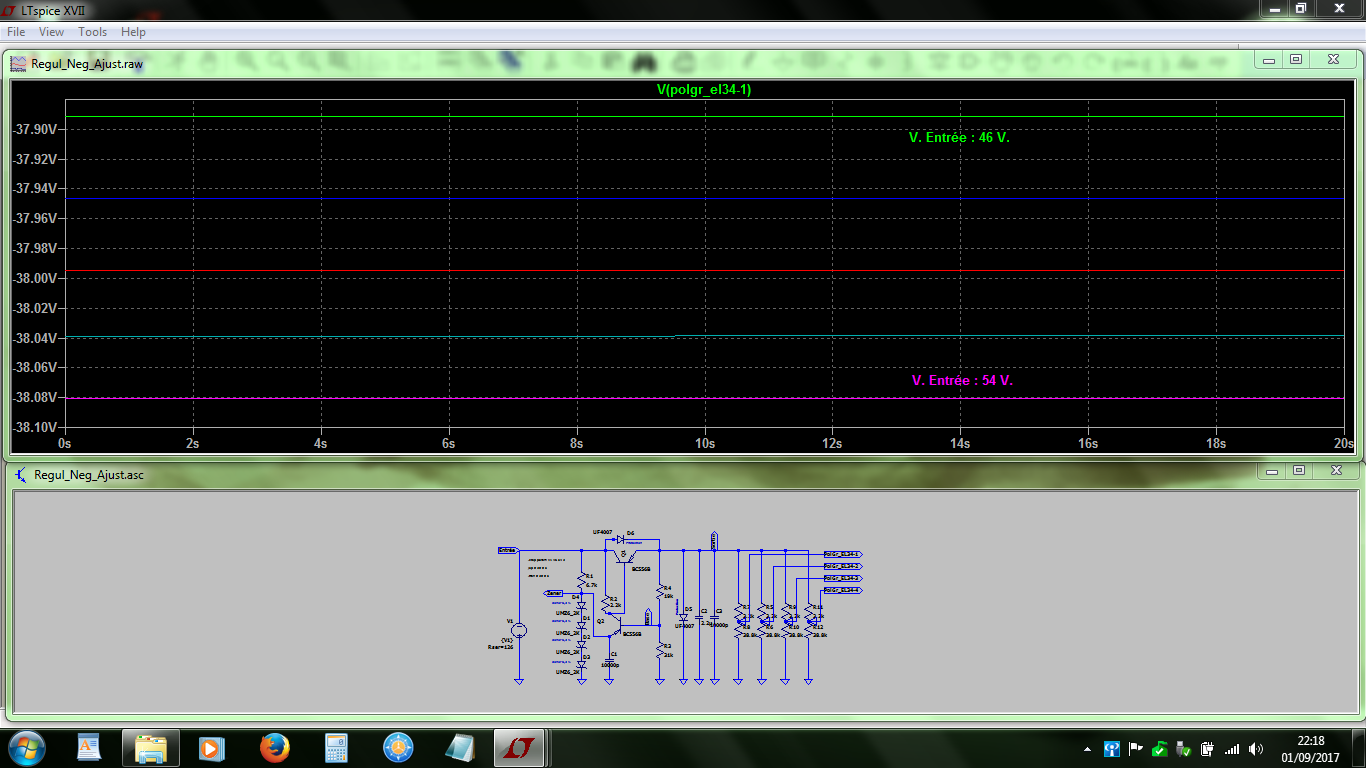Open the View menu

click(51, 32)
